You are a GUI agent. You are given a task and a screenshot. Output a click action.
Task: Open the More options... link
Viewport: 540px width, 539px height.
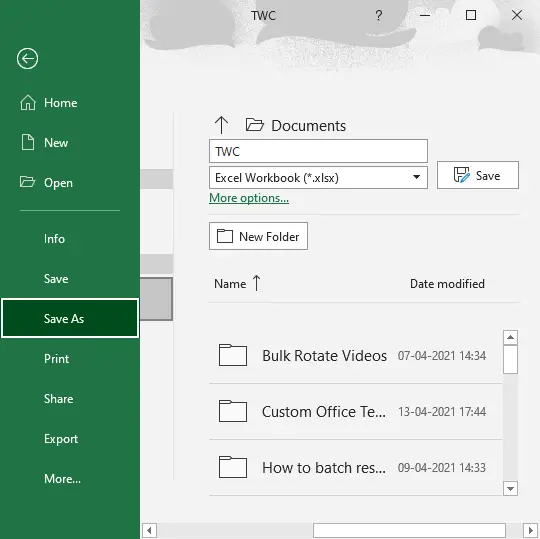249,198
